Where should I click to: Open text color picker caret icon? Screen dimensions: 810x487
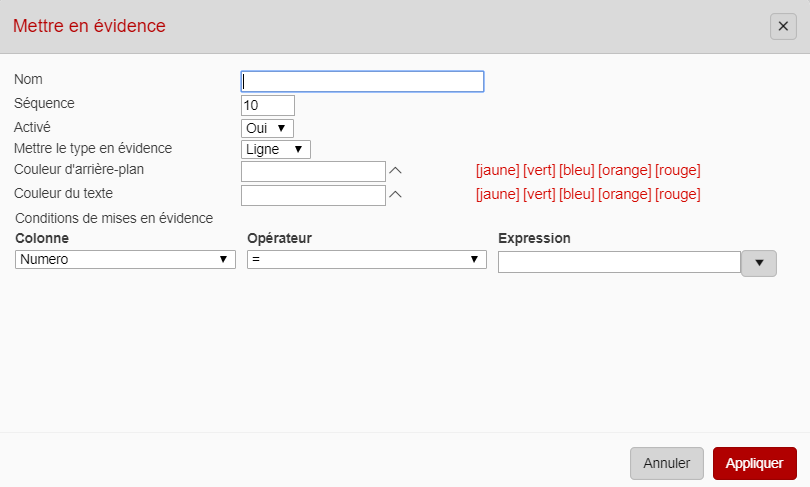point(395,195)
